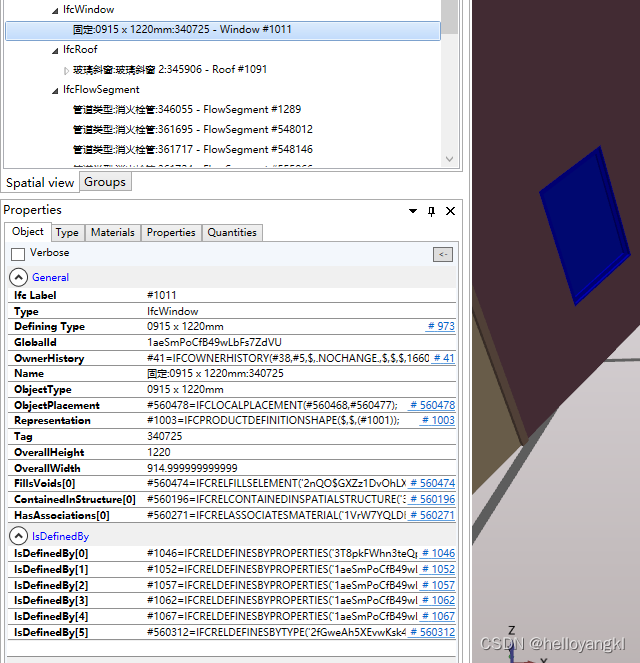Open the # 1067 IsDefinedBy[4] link
640x663 pixels.
(438, 616)
